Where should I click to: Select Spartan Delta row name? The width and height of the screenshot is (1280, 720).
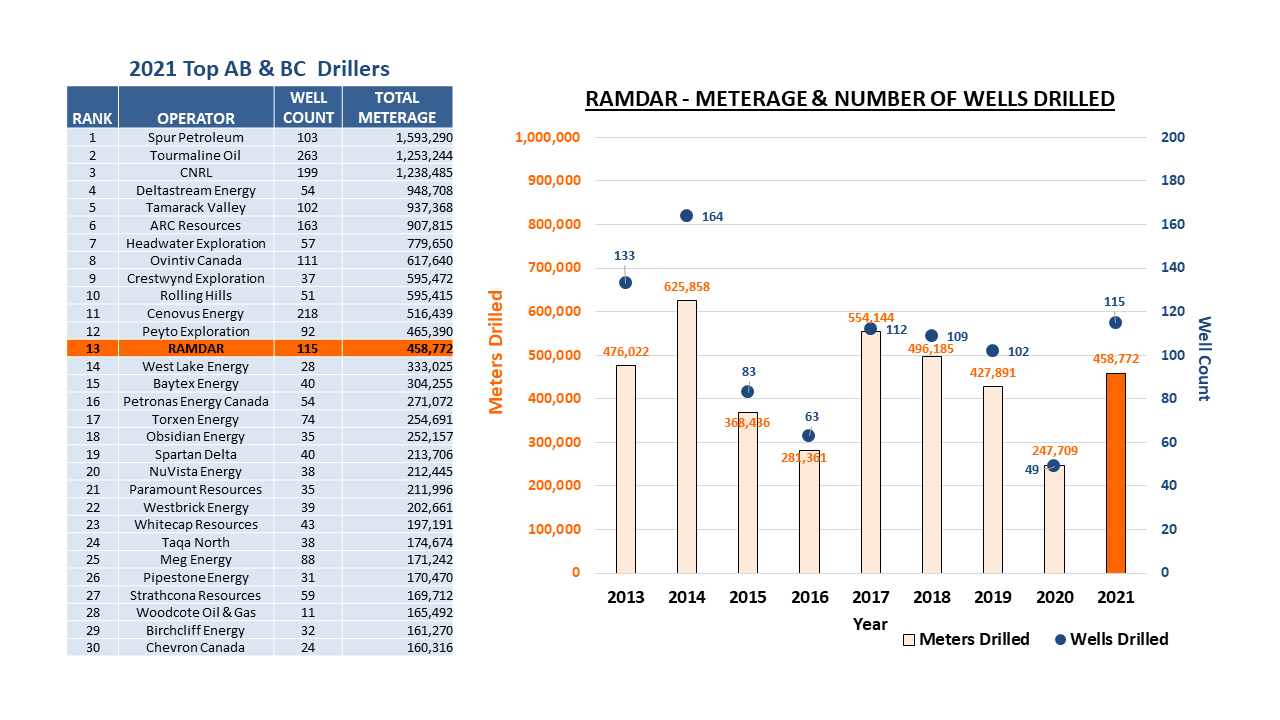point(196,454)
